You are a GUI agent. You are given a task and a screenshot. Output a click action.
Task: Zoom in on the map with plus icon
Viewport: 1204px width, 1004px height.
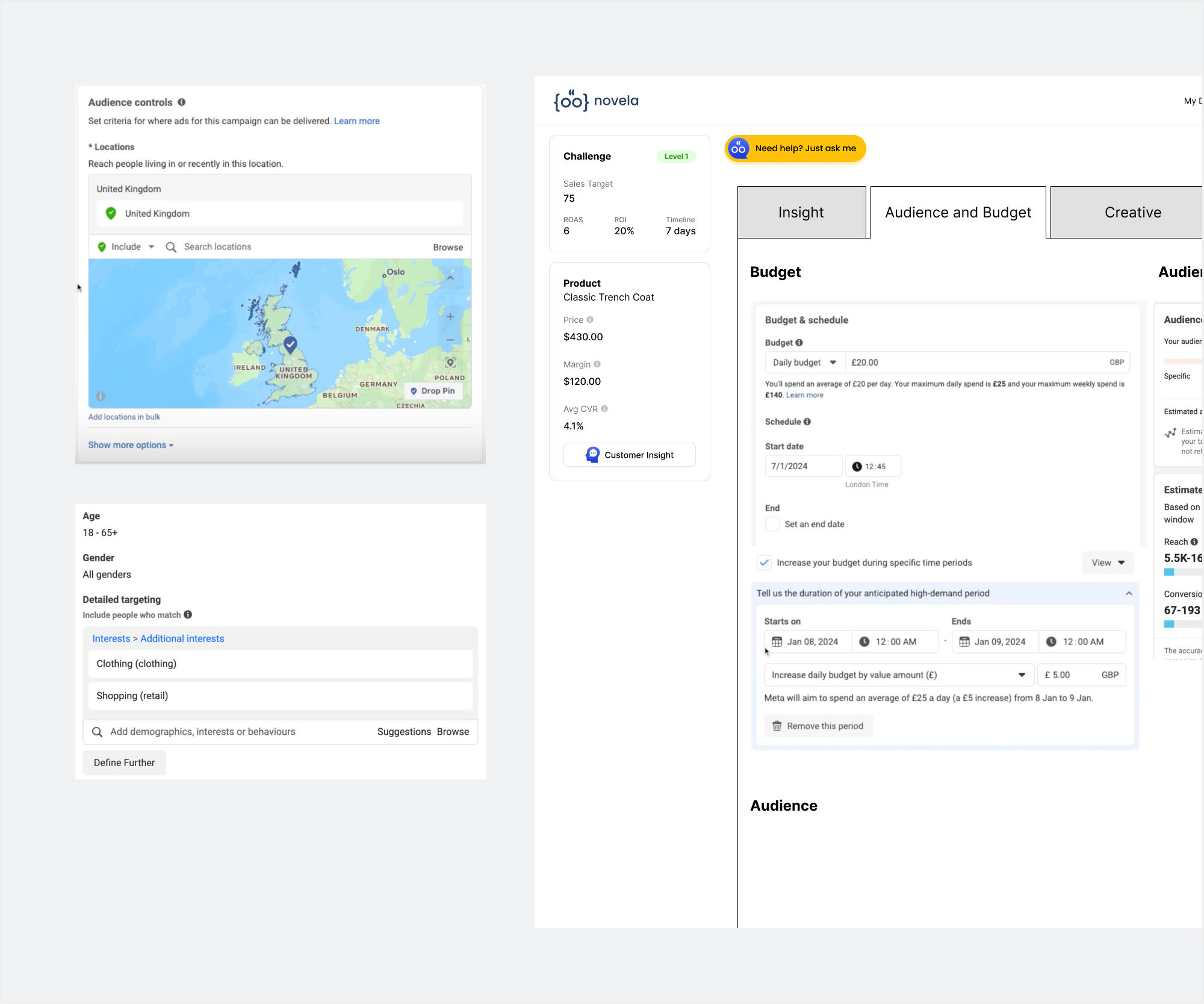coord(450,316)
